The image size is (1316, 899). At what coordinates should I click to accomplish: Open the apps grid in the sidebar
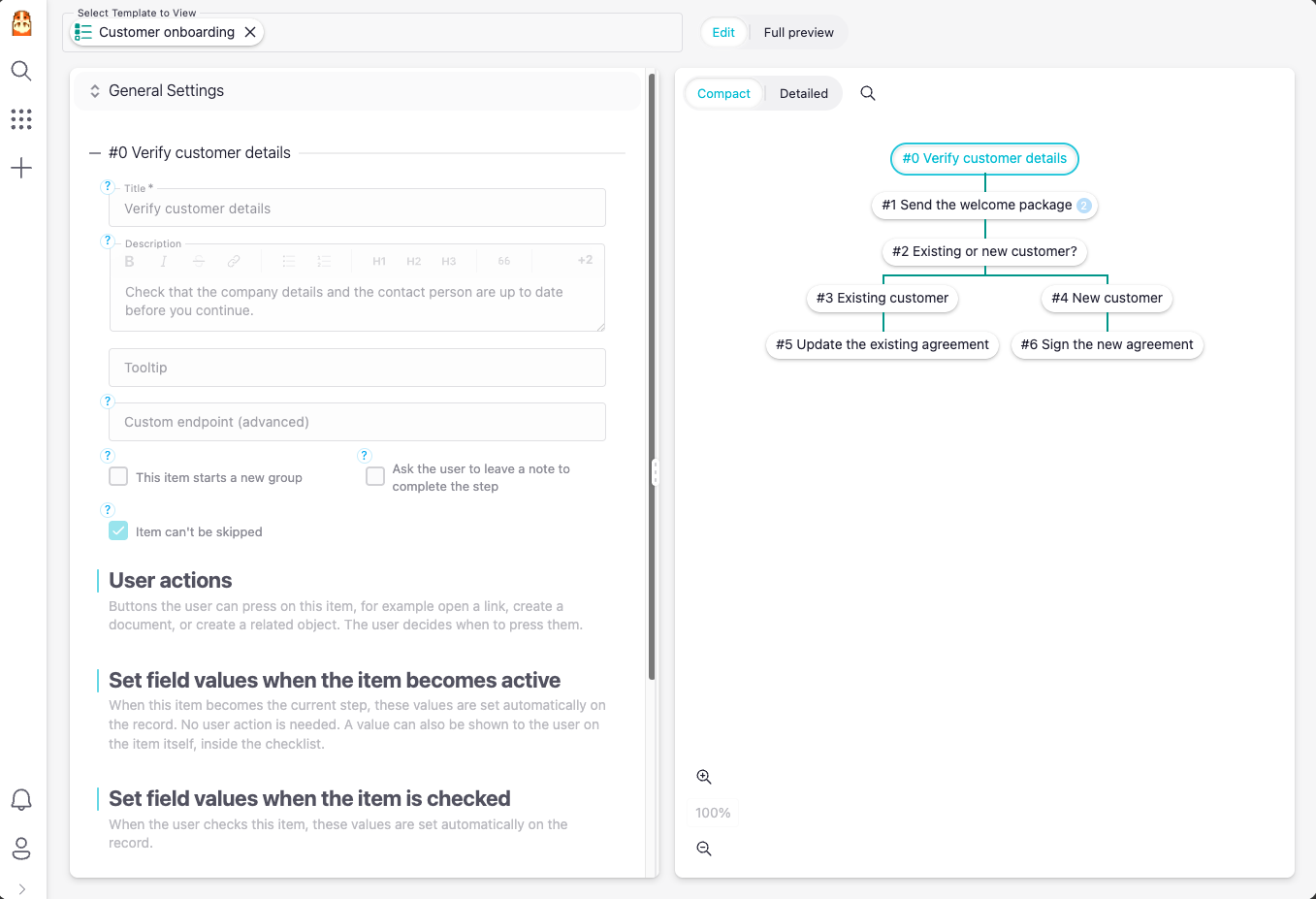point(21,119)
